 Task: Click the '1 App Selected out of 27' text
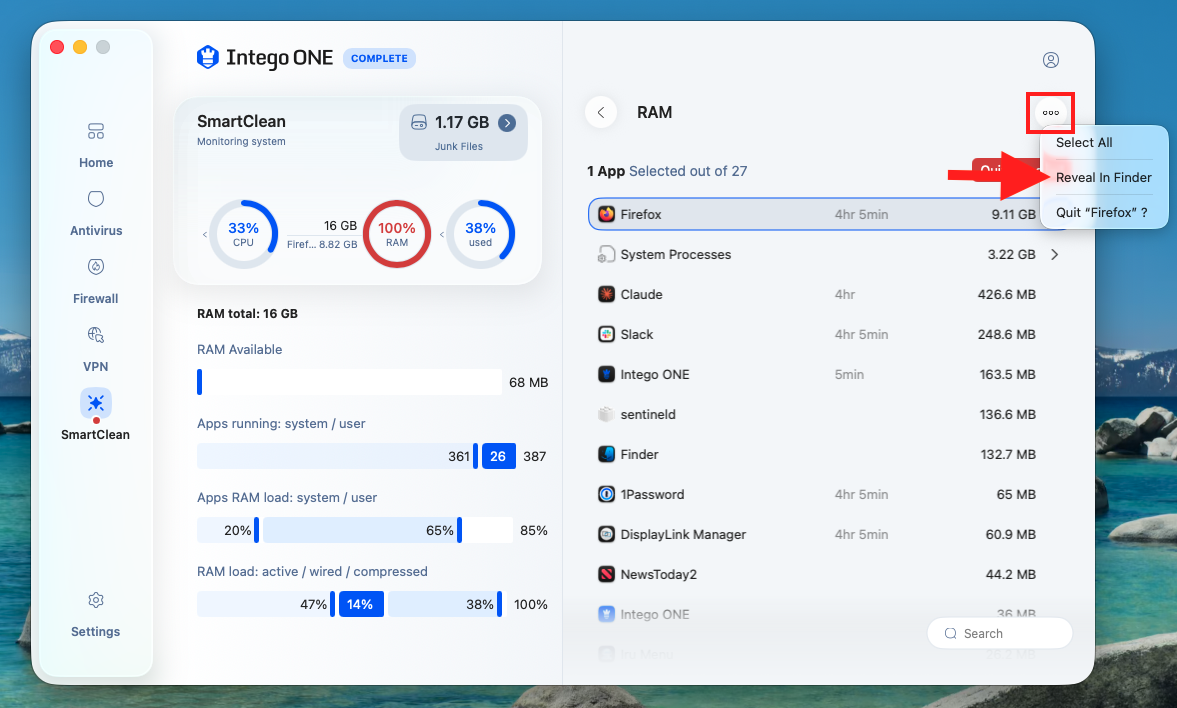[x=667, y=171]
